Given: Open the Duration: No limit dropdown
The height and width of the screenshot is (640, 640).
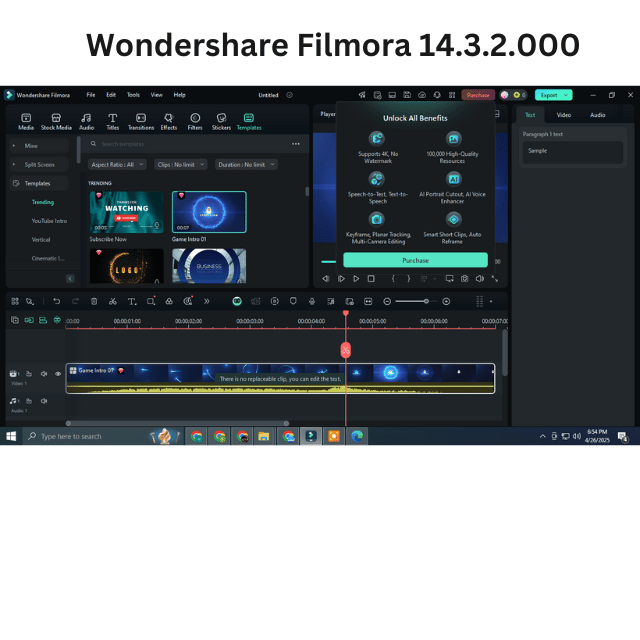Looking at the screenshot, I should [x=246, y=164].
